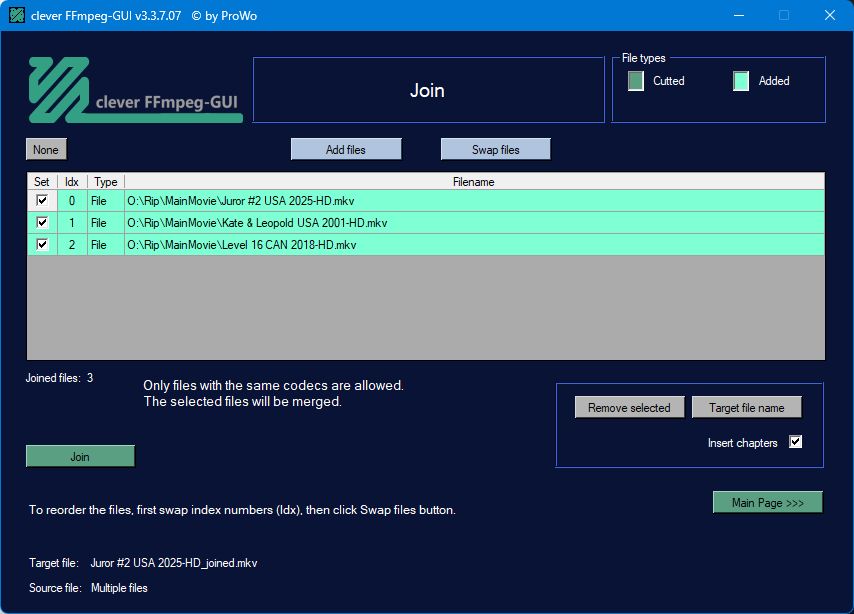The width and height of the screenshot is (854, 614).
Task: Set the Target file name
Action: 746,408
